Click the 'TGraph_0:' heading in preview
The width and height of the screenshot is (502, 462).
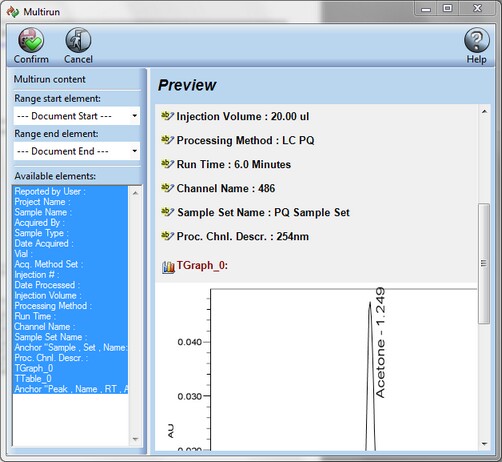[202, 266]
